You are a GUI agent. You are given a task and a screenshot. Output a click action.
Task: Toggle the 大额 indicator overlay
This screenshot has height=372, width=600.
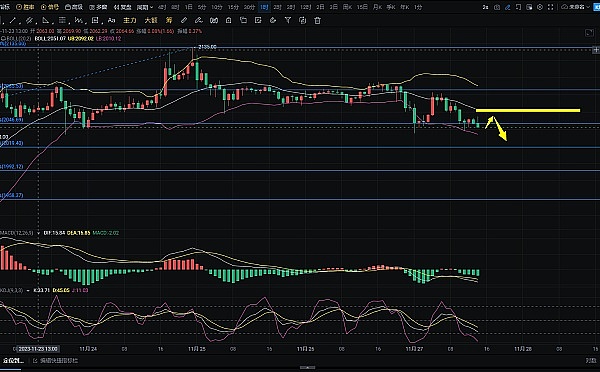(x=151, y=20)
